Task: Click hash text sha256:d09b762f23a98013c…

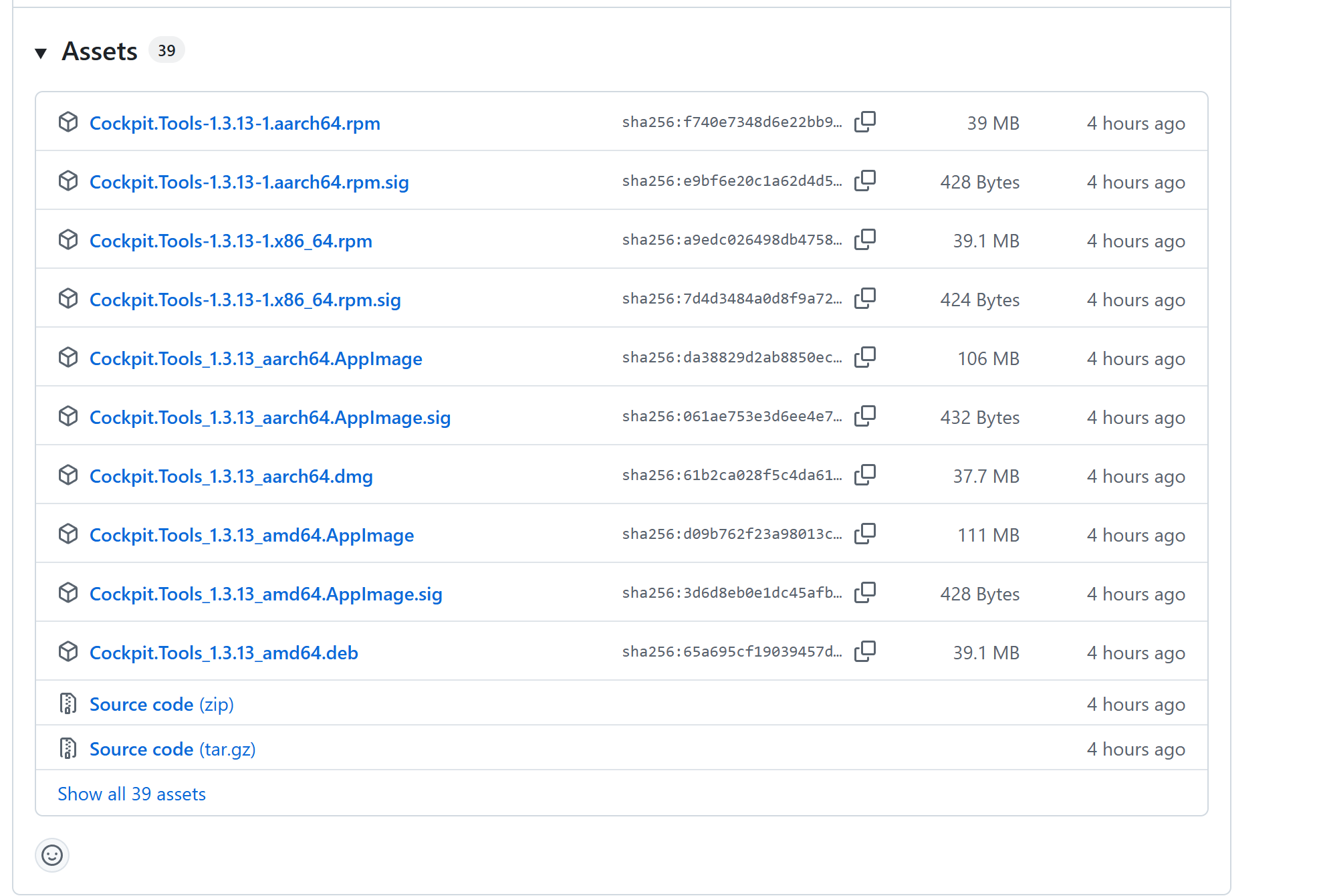Action: (x=732, y=534)
